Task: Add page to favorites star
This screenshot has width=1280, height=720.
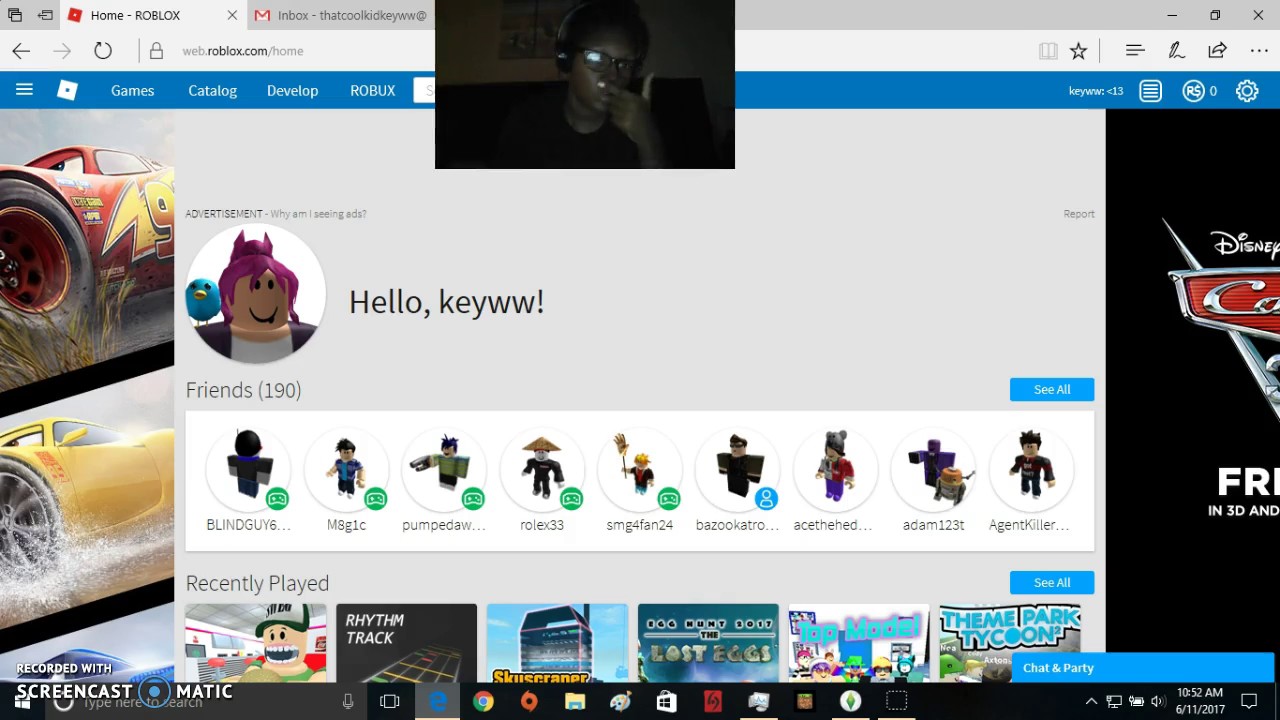Action: (1078, 51)
